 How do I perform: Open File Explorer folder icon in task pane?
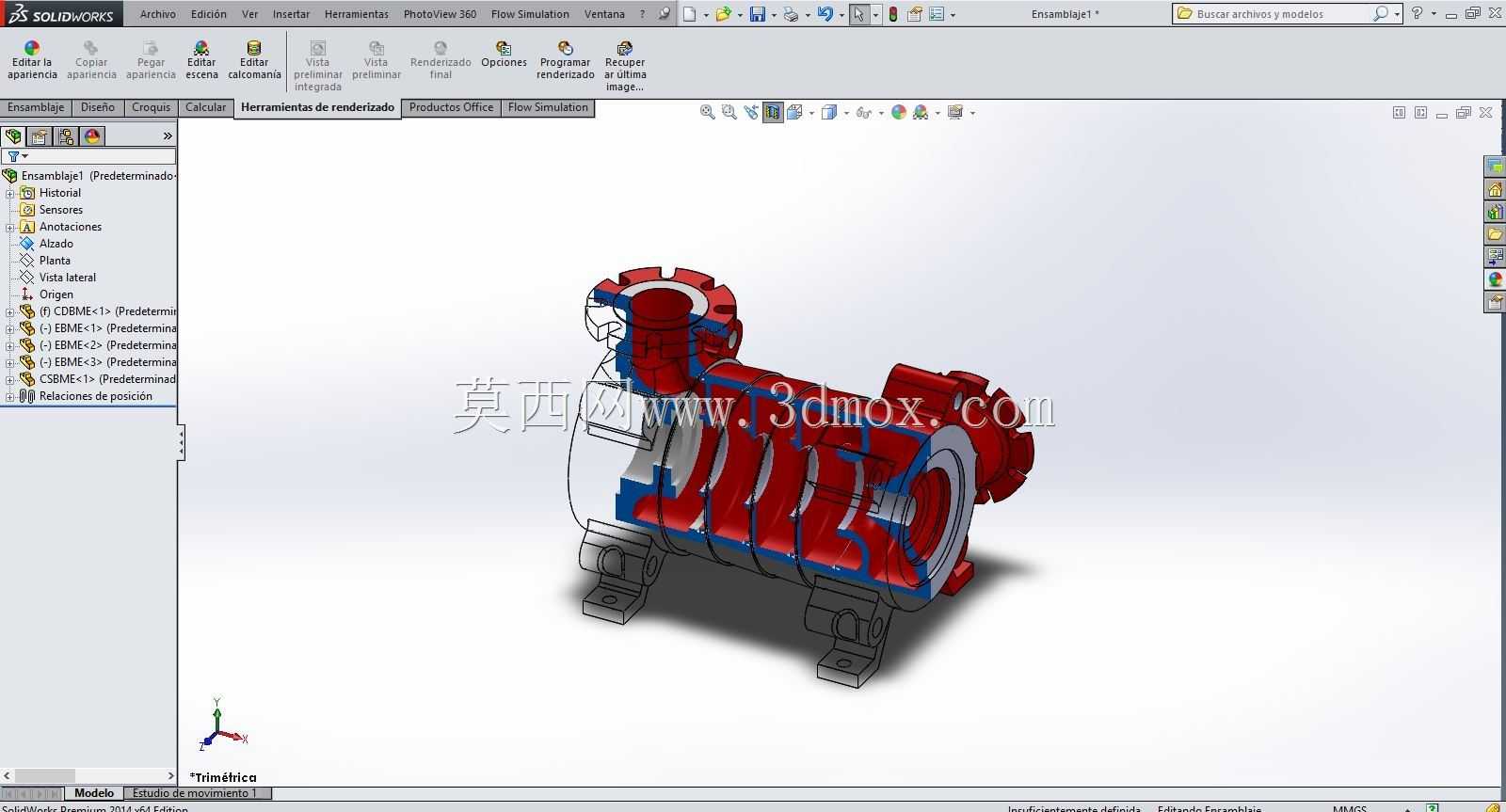tap(1495, 234)
